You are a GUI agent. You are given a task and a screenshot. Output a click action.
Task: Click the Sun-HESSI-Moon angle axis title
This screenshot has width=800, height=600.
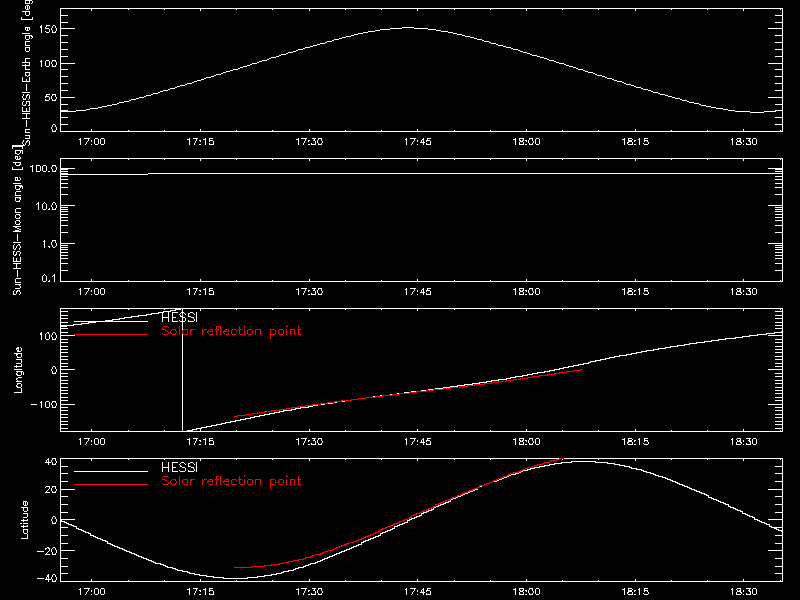coord(17,220)
